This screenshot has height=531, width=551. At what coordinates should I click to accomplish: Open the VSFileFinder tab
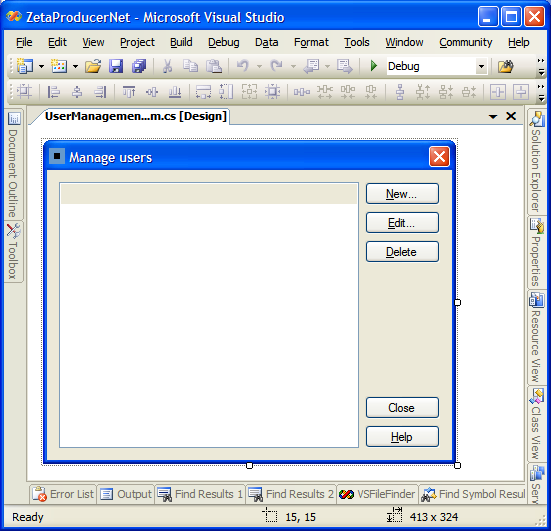tap(377, 494)
